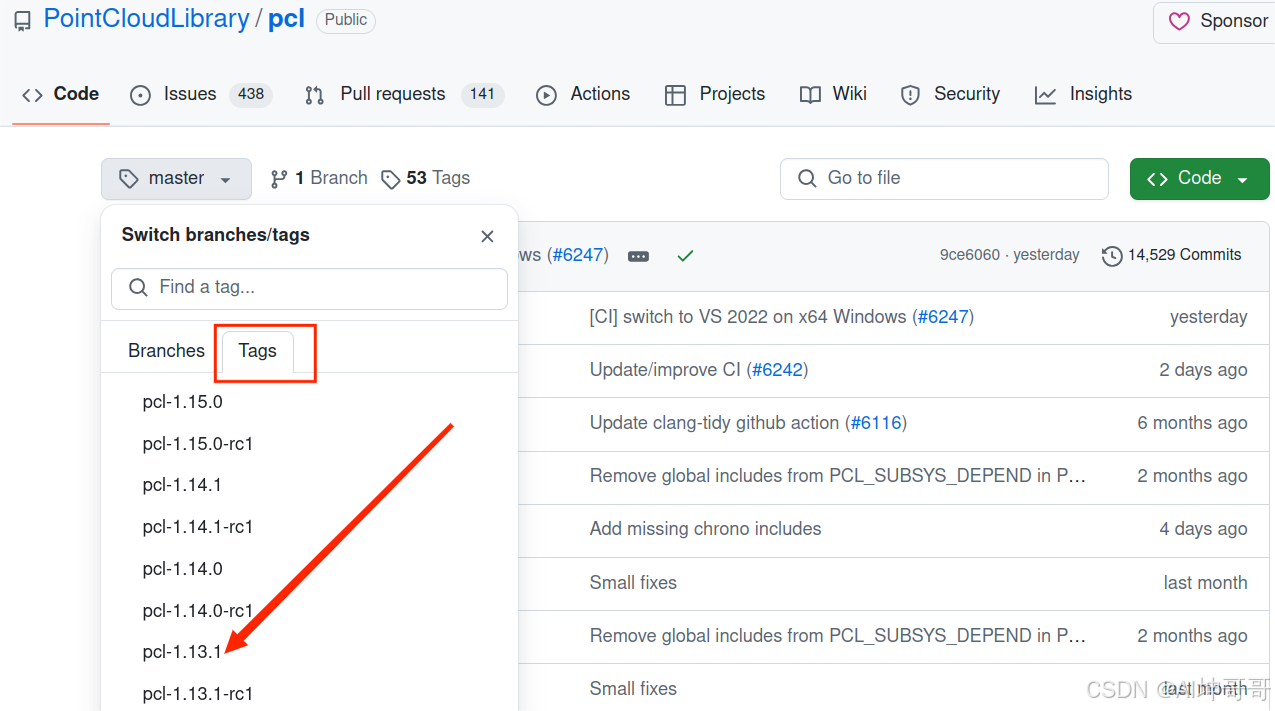
Task: Open pull request link #6242
Action: click(777, 370)
